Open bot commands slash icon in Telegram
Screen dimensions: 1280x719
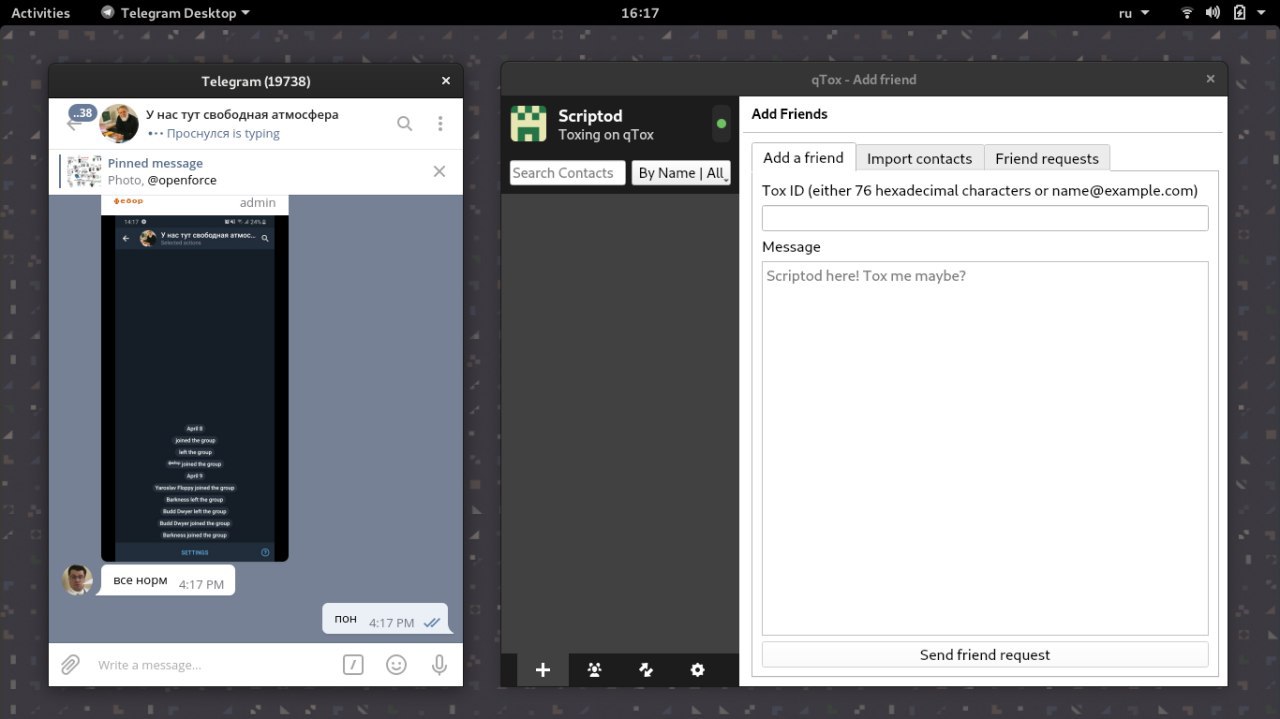(352, 664)
